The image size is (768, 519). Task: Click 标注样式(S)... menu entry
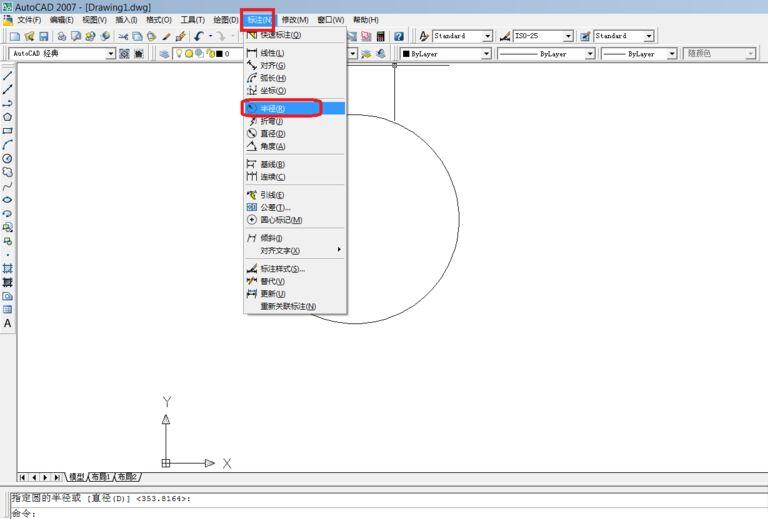coord(282,269)
